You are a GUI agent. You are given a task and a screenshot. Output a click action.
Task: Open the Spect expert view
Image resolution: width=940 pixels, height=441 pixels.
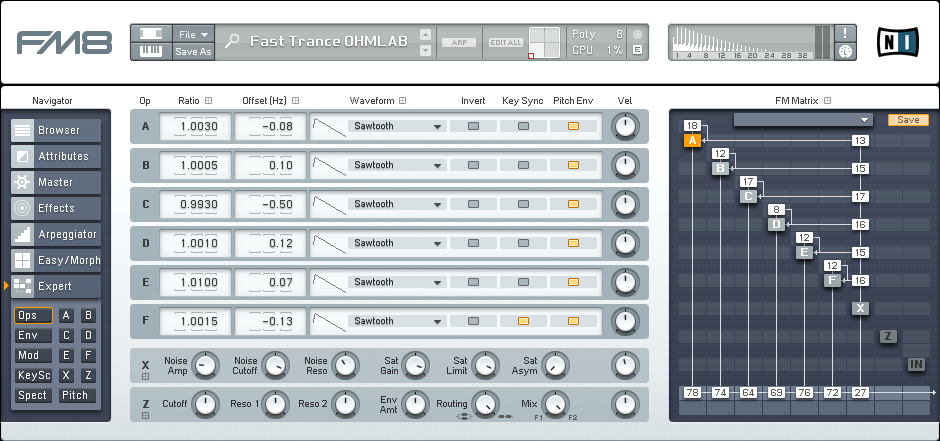(x=34, y=395)
